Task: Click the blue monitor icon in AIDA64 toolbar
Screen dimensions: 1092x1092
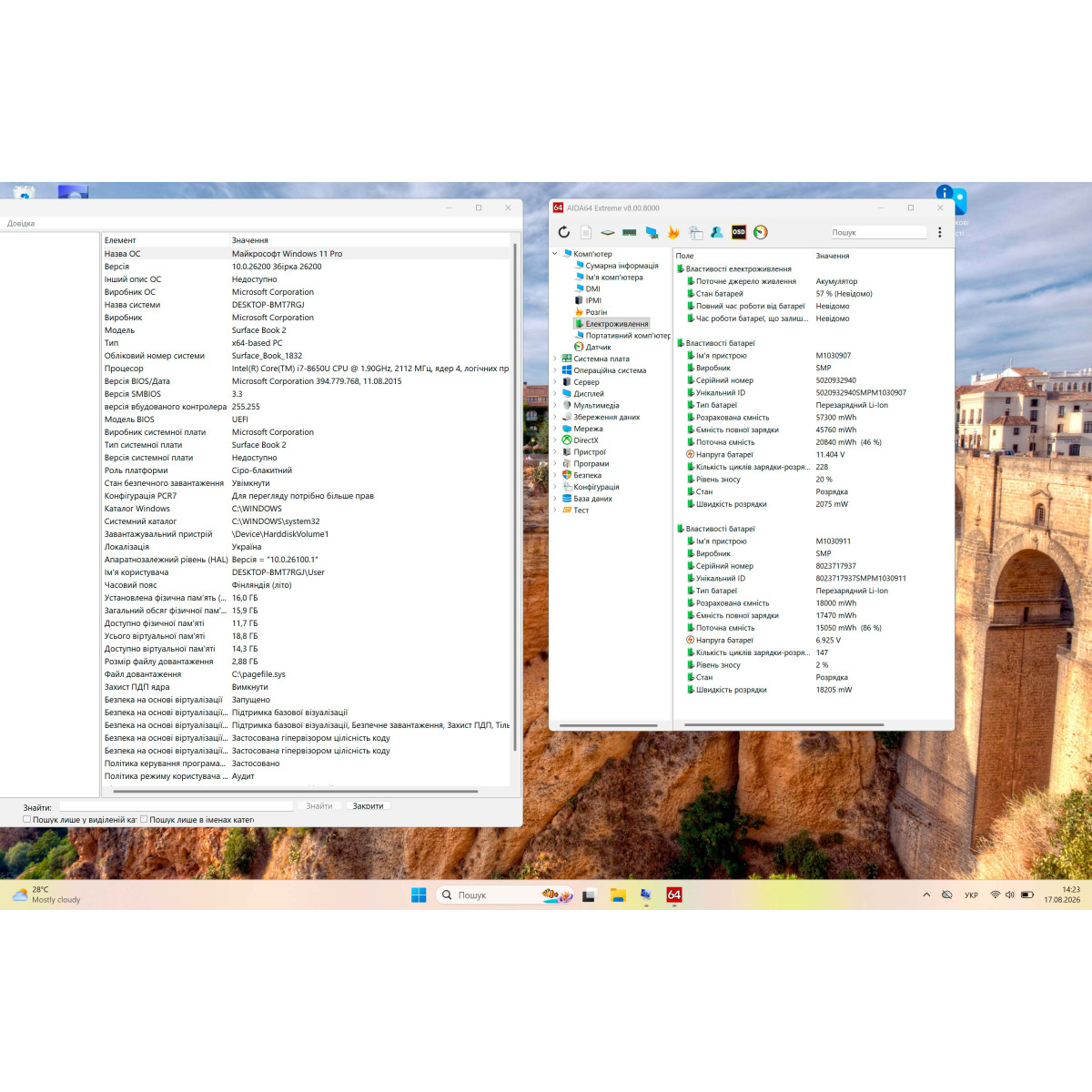Action: (652, 232)
